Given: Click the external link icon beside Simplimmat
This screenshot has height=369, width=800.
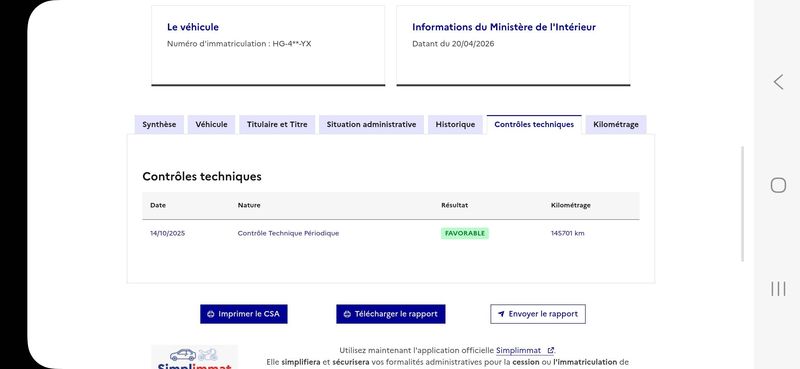Looking at the screenshot, I should coord(551,351).
